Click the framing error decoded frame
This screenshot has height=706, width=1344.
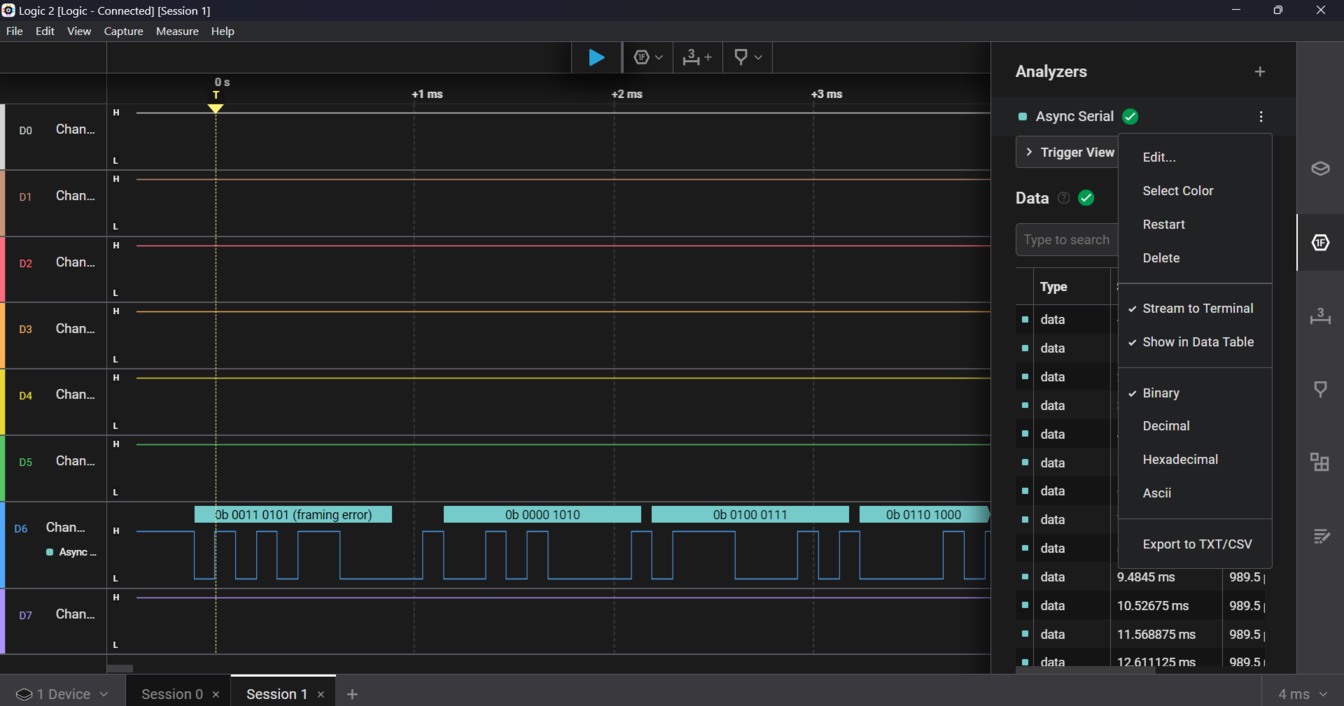click(x=293, y=515)
